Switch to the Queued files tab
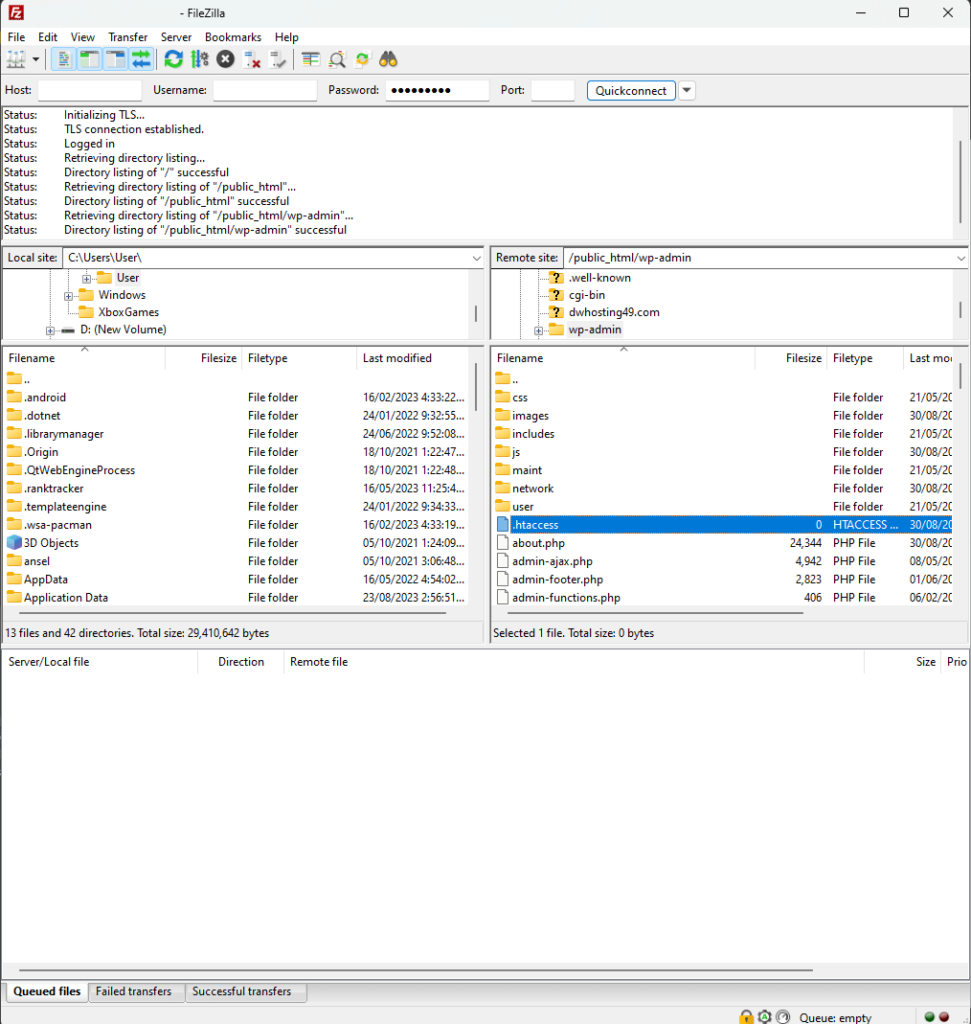The height and width of the screenshot is (1024, 971). (47, 991)
